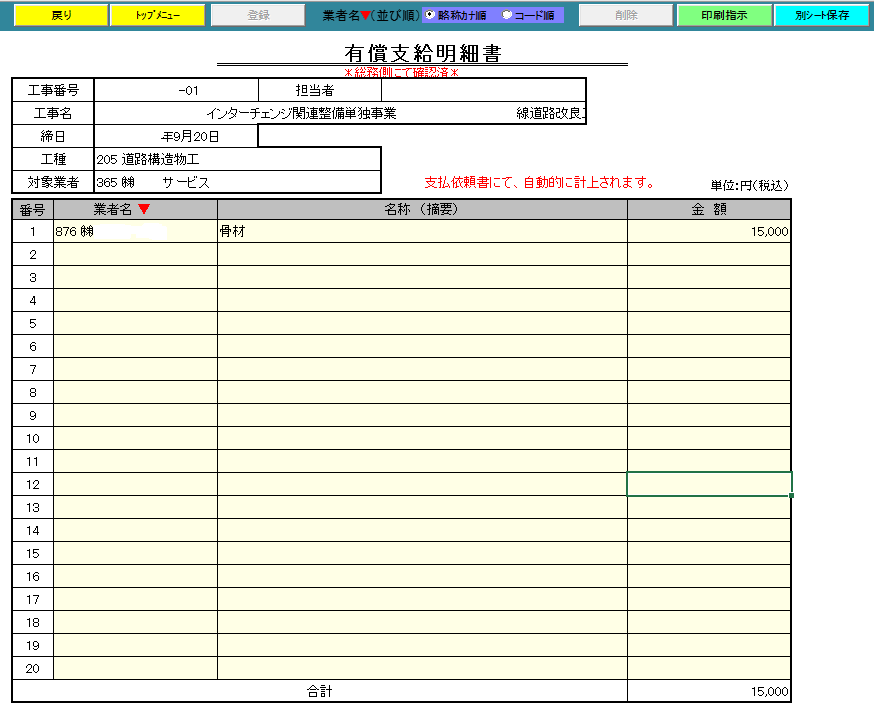Click the green 印刷指示 print button
Image resolution: width=874 pixels, height=710 pixels.
[724, 16]
